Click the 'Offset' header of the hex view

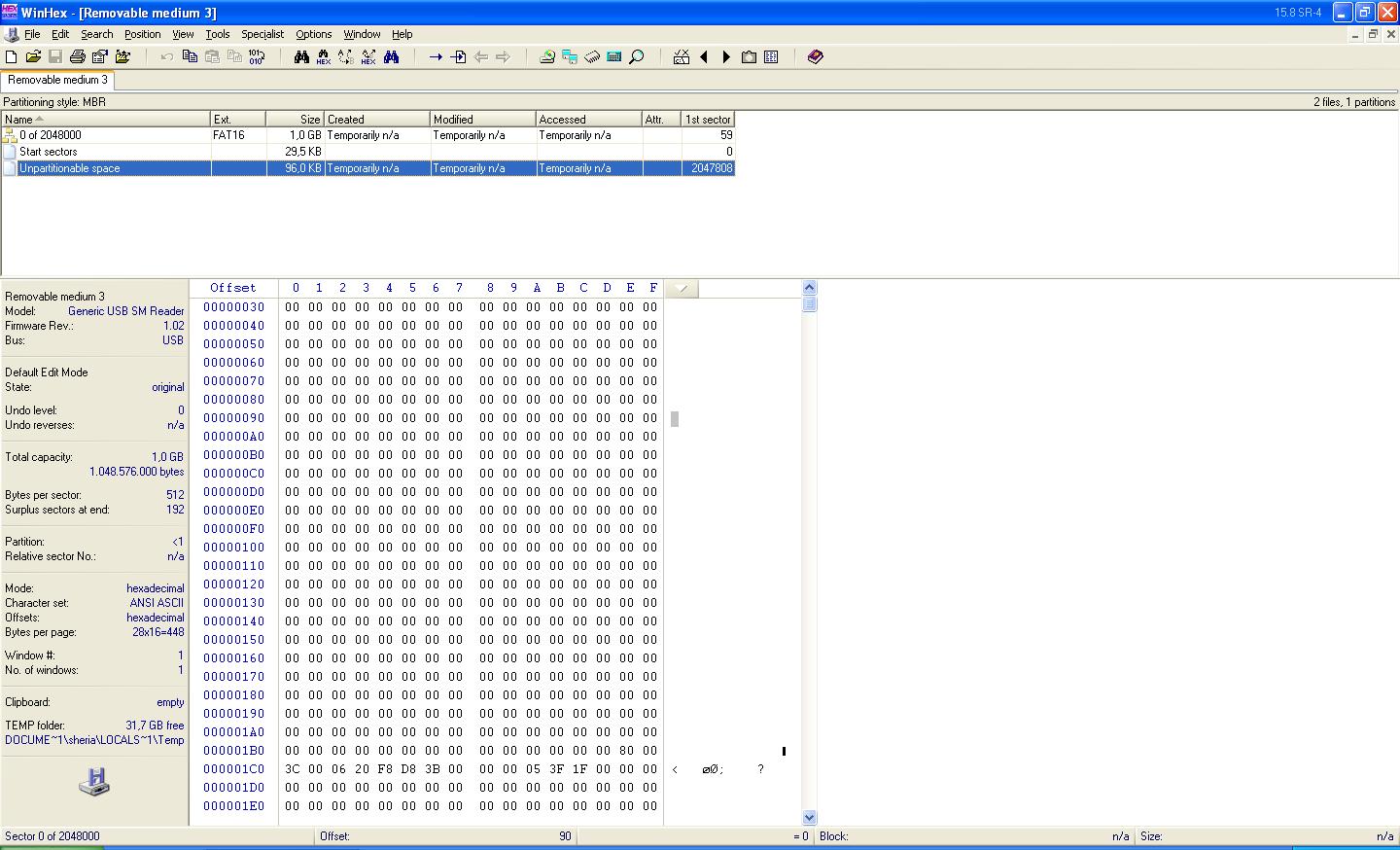(x=233, y=289)
